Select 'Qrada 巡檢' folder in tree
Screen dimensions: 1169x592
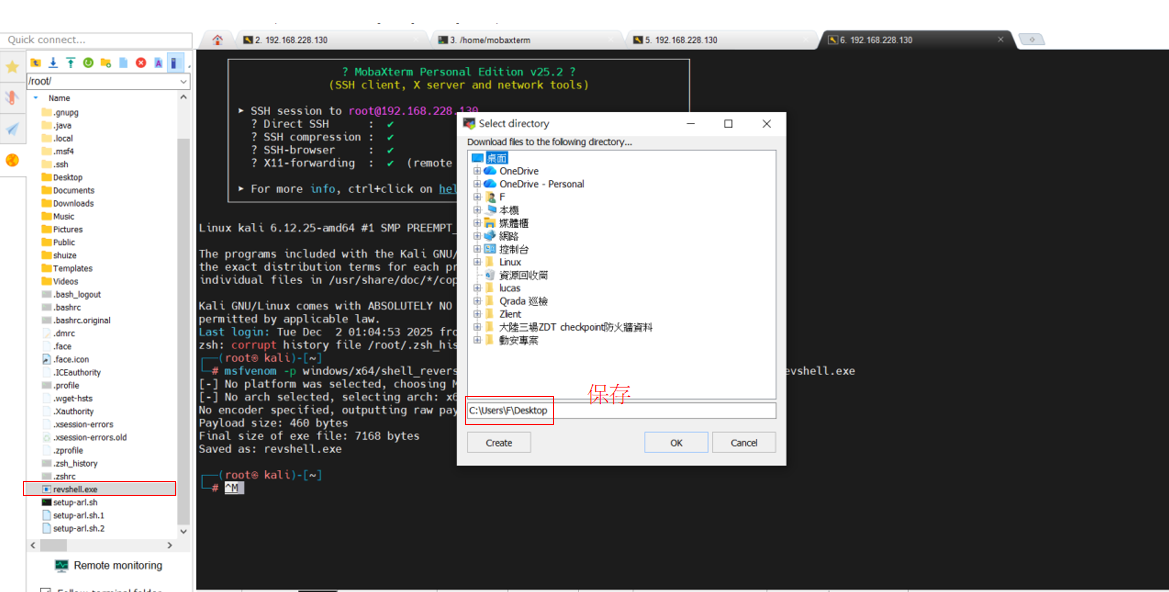click(x=524, y=301)
